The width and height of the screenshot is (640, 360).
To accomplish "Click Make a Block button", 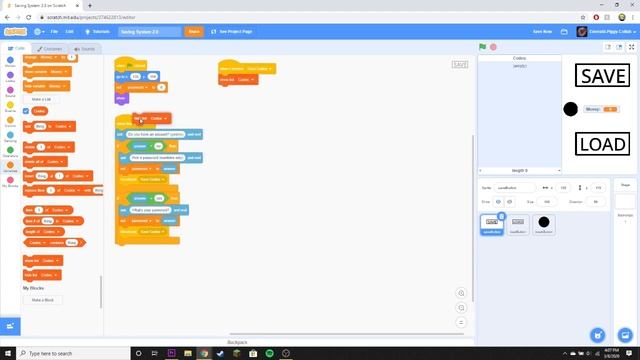I will [42, 300].
